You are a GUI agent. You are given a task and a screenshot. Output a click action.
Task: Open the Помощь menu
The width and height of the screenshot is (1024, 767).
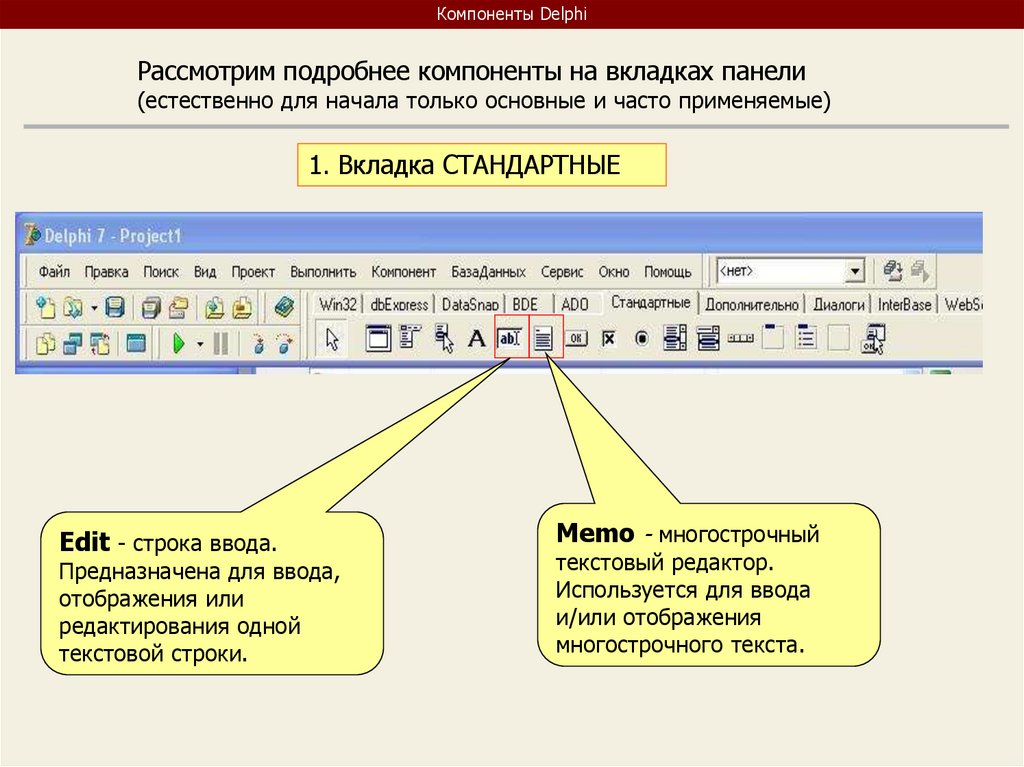point(667,271)
